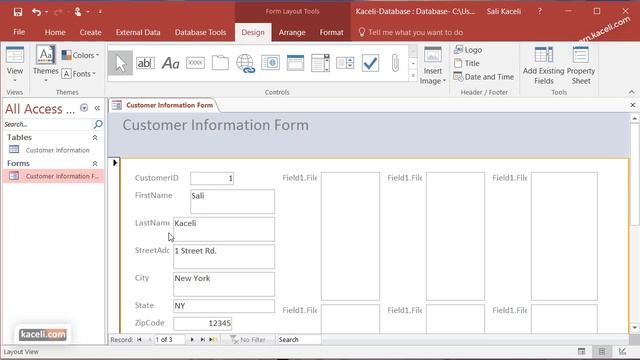Image resolution: width=640 pixels, height=360 pixels.
Task: Switch to the Home ribbon tab
Action: [x=55, y=32]
